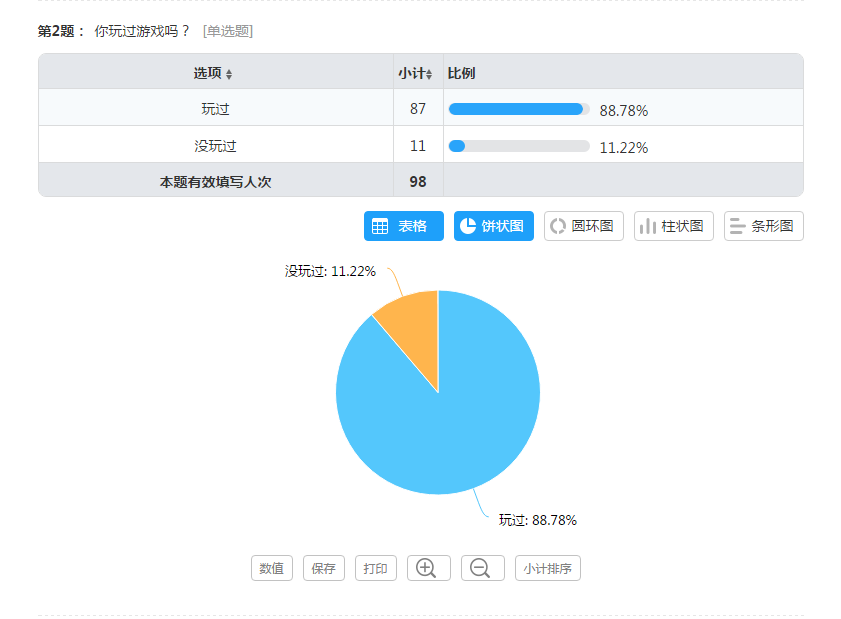Click the 保存 save chart button
Image resolution: width=841 pixels, height=619 pixels.
click(324, 568)
